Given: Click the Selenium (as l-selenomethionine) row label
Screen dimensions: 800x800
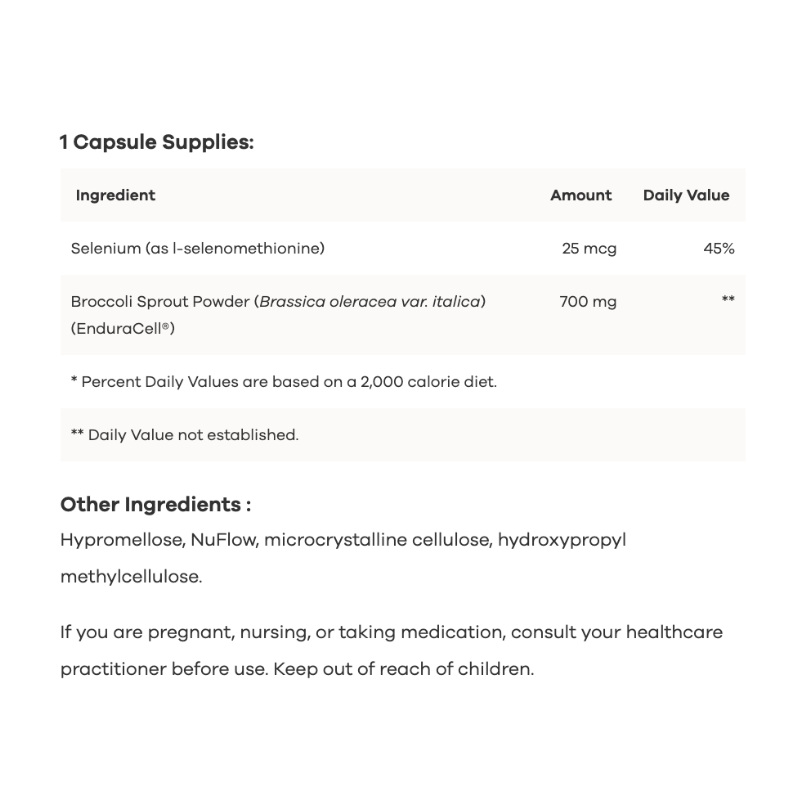Looking at the screenshot, I should pos(198,248).
